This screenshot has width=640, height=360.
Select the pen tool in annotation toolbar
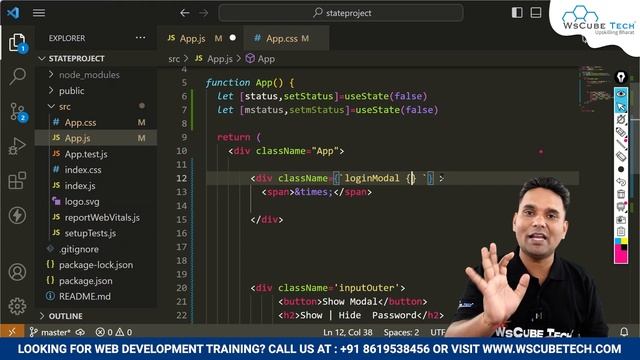click(x=621, y=119)
